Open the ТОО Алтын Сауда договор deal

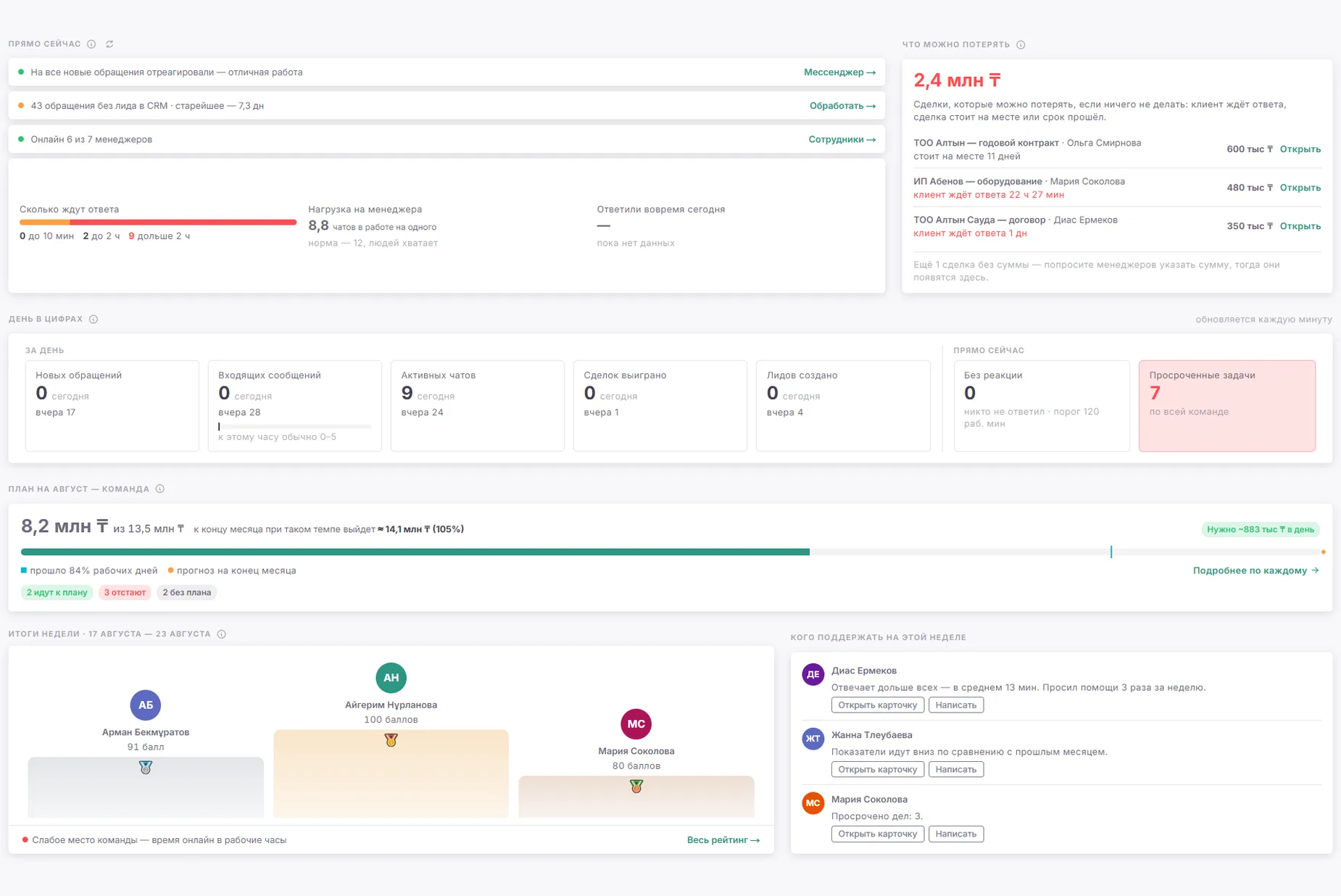[1300, 226]
